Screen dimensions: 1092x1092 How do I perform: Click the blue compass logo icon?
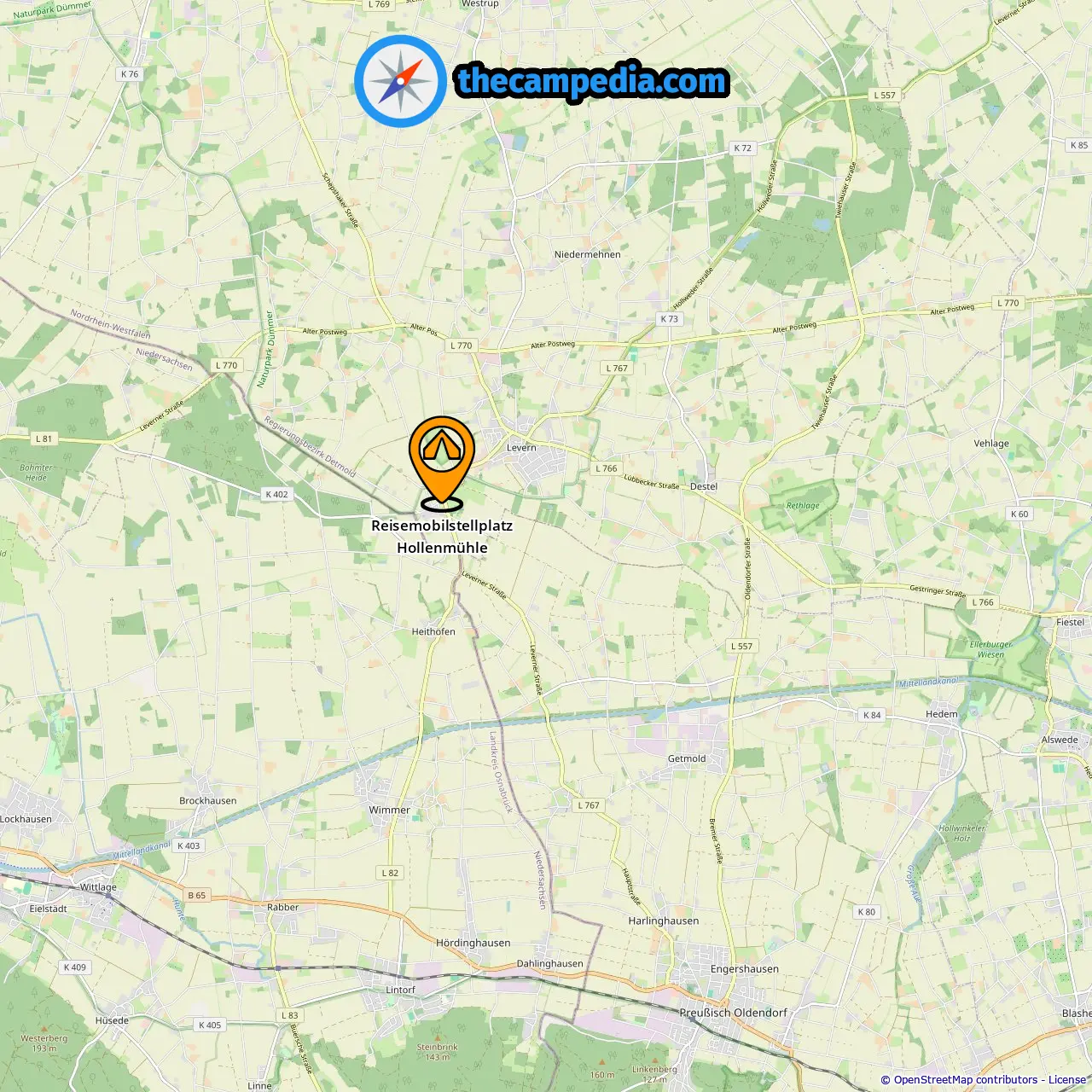click(x=401, y=82)
